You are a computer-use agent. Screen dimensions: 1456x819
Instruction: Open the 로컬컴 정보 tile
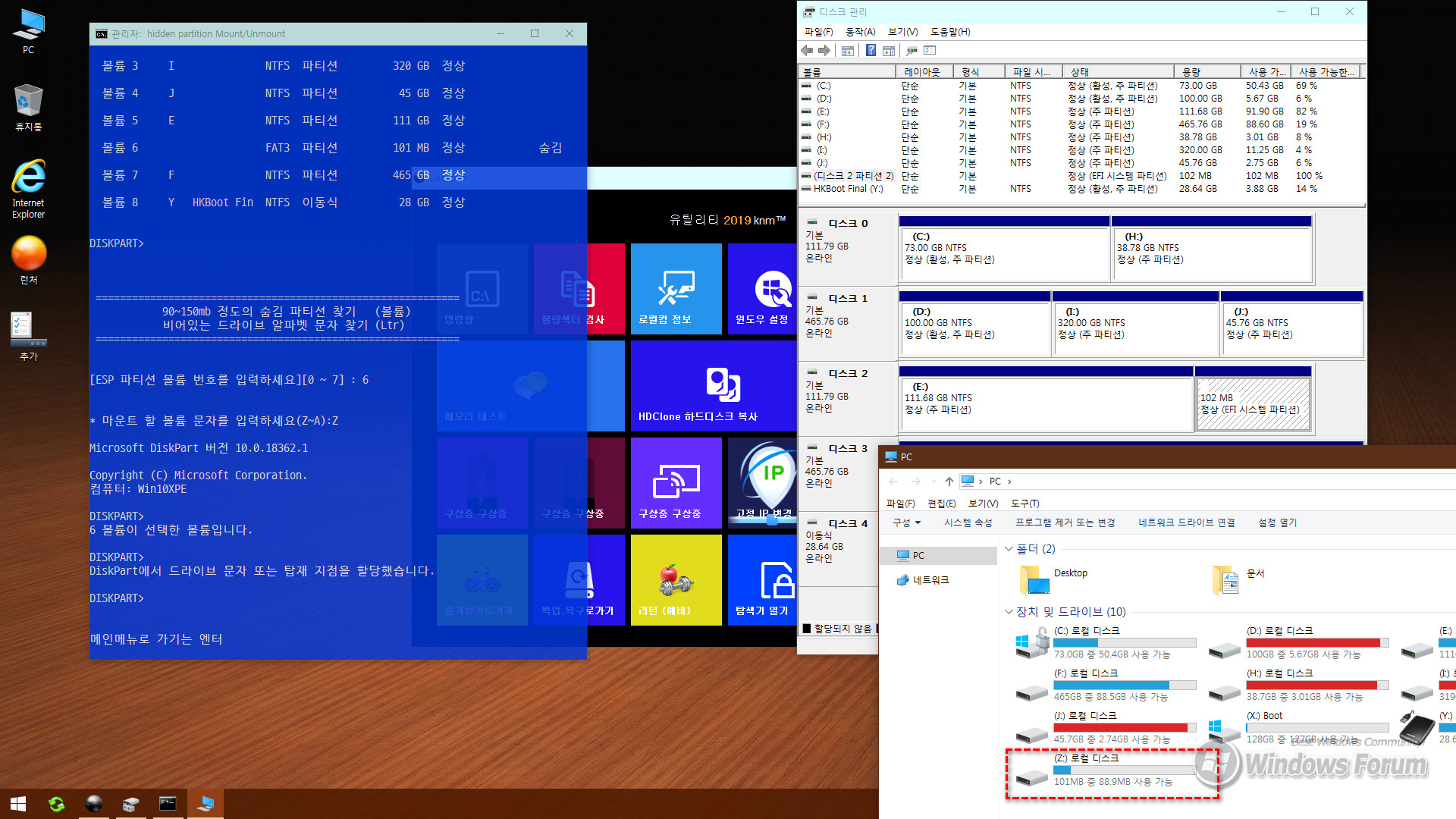pos(676,289)
